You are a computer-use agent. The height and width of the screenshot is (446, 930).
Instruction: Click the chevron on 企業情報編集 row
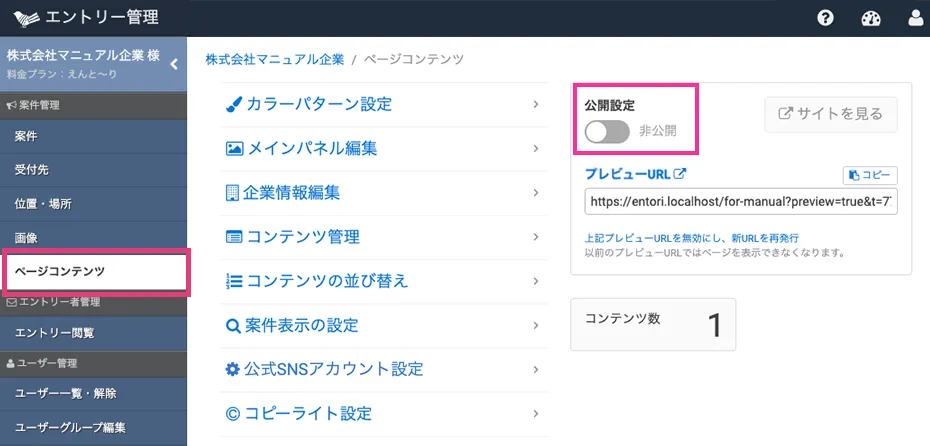click(536, 193)
